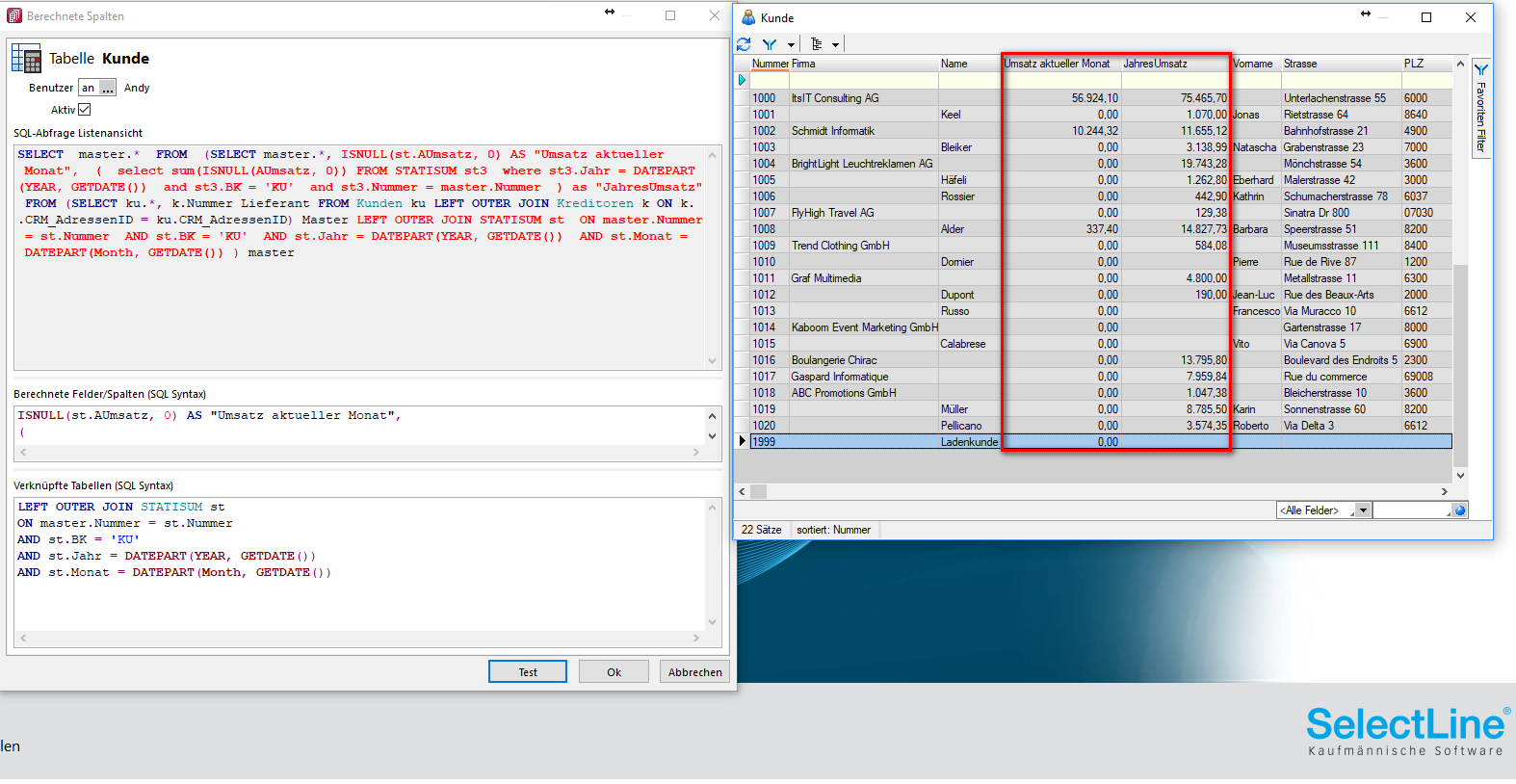Image resolution: width=1516 pixels, height=784 pixels.
Task: Click the table calculator icon beside Tabelle Kunde
Action: pos(26,59)
